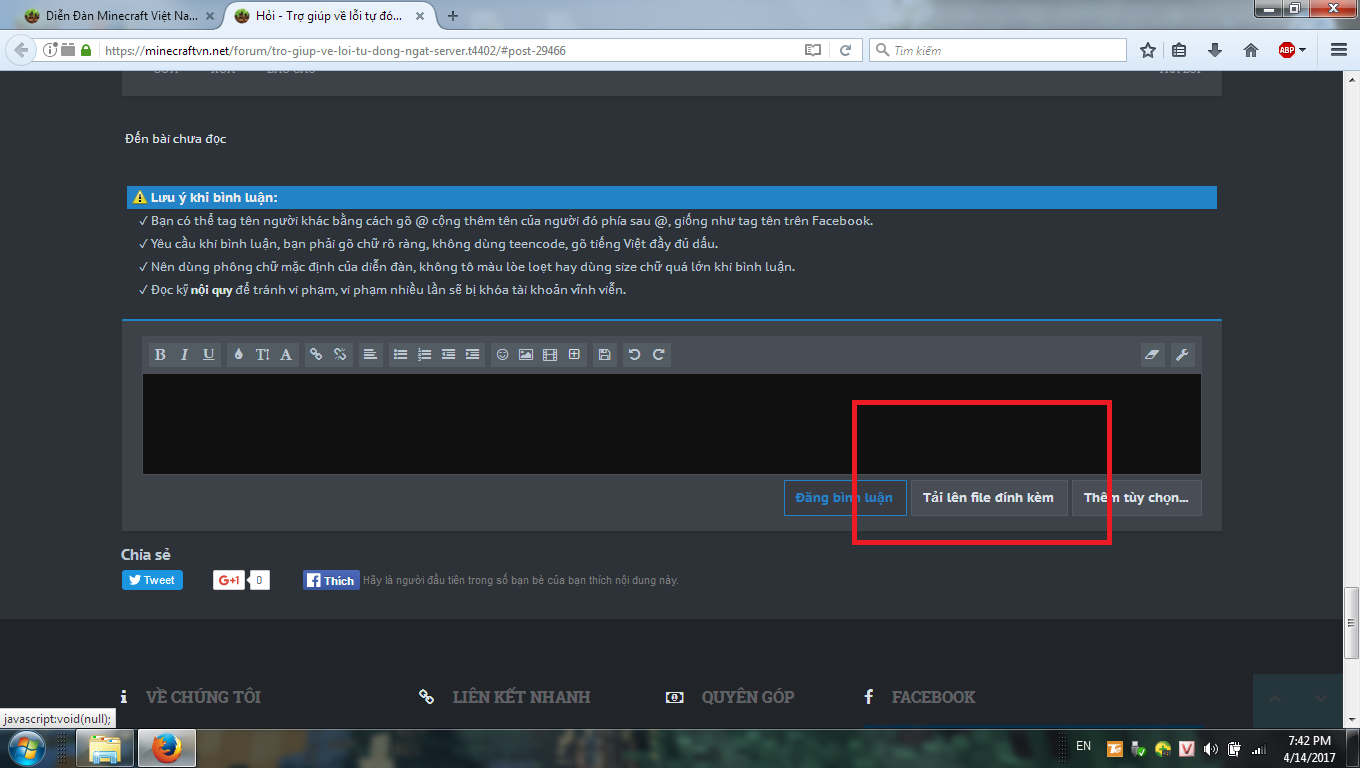Focus the comment text editor area
Viewport: 1360px width, 768px height.
672,424
